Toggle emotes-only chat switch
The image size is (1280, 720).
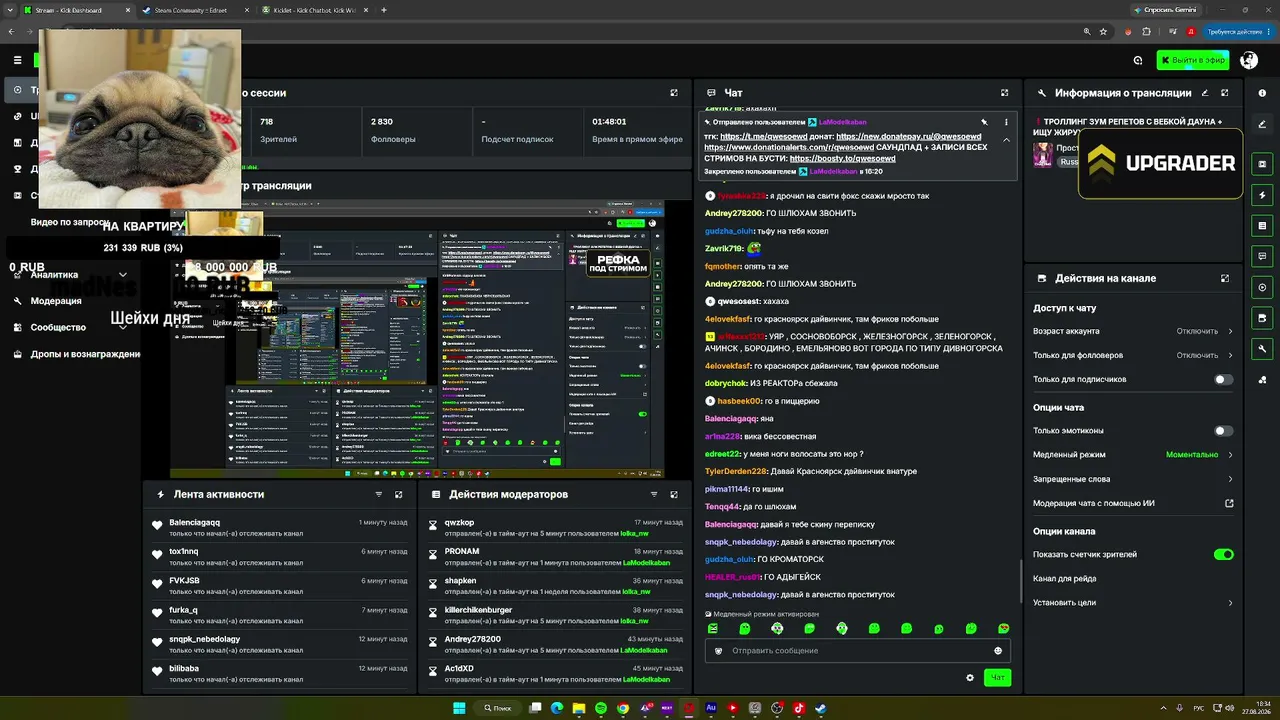[1223, 431]
